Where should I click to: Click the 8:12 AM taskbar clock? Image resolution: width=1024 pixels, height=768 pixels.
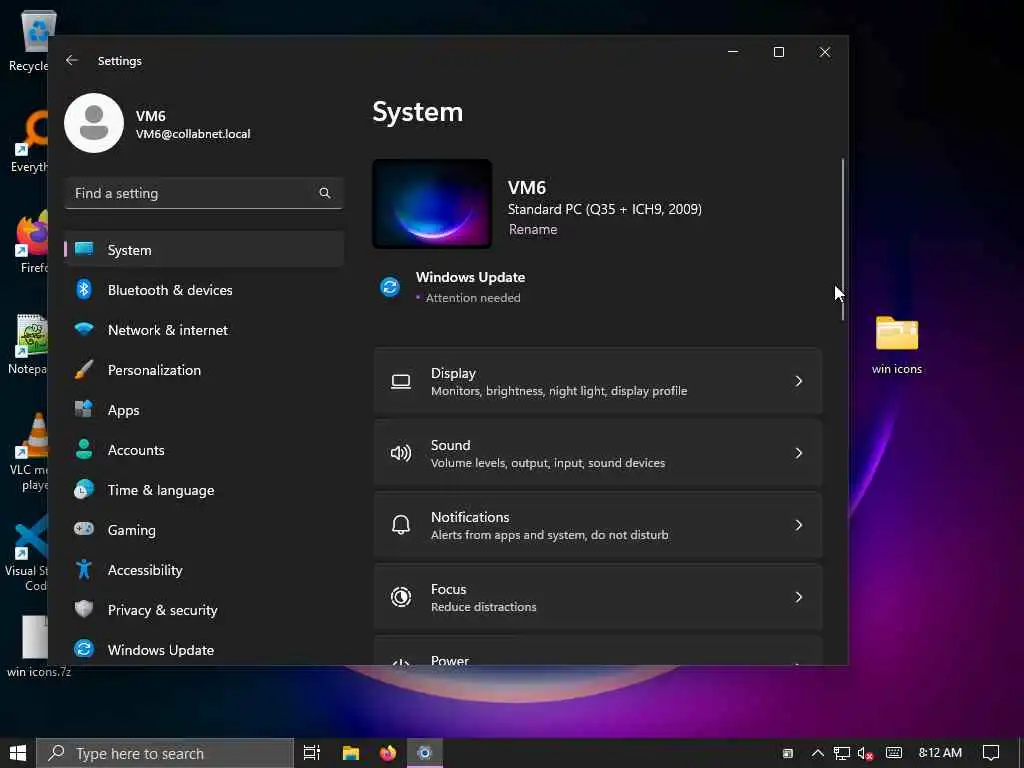pos(940,753)
